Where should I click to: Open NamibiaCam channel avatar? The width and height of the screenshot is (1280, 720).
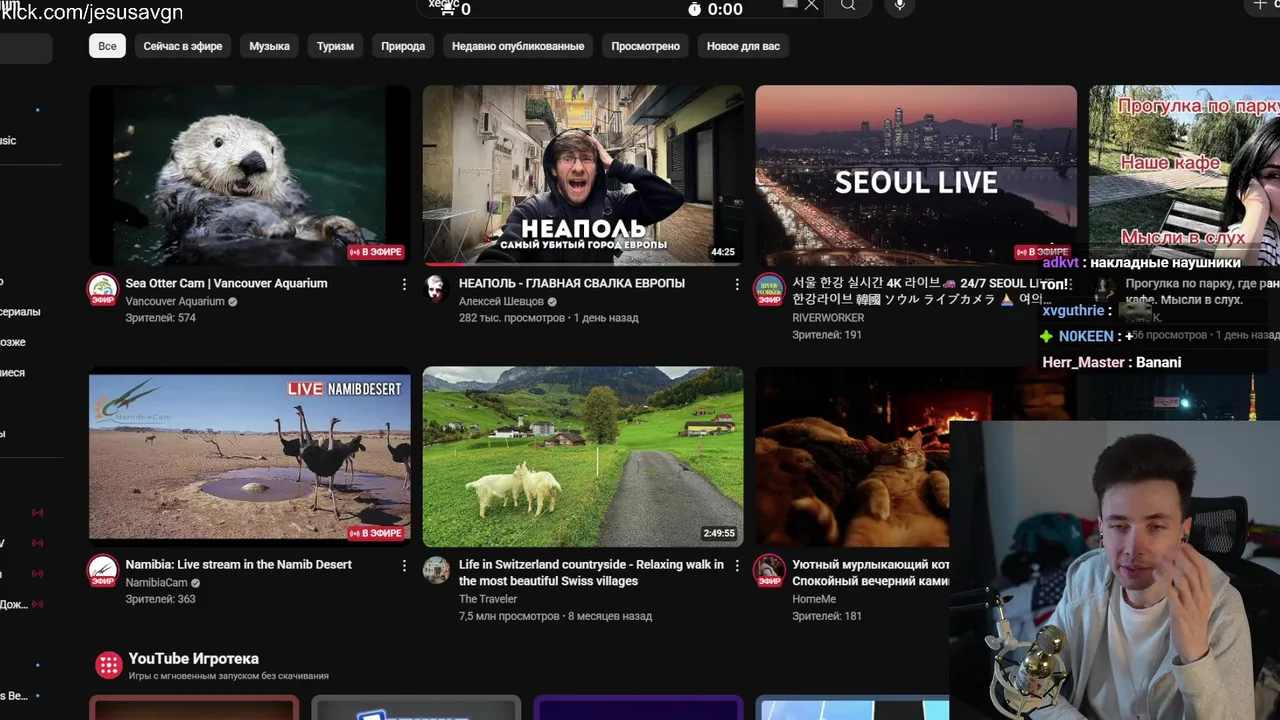pos(102,570)
